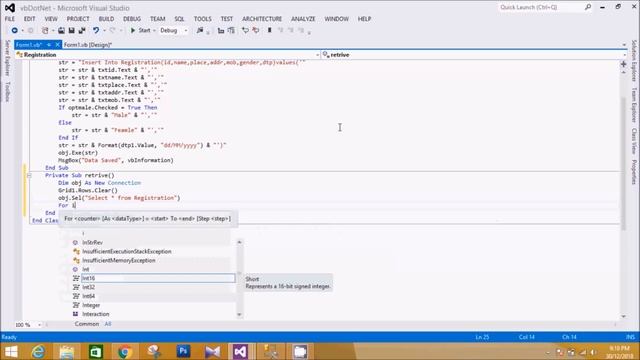The width and height of the screenshot is (640, 360).
Task: Open the WINDOW menu
Action: (336, 19)
